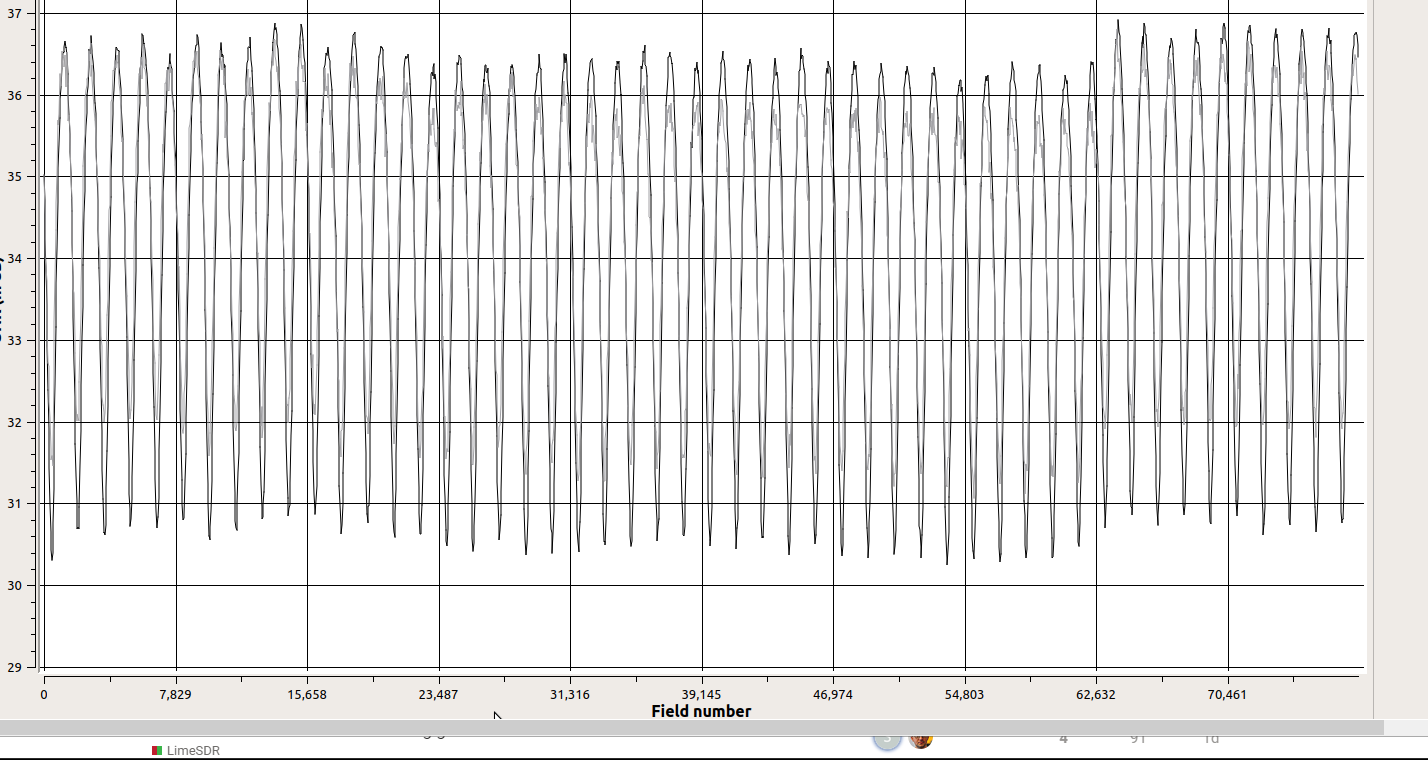Open the LimeSDR tag link
This screenshot has width=1428, height=760.
point(193,751)
